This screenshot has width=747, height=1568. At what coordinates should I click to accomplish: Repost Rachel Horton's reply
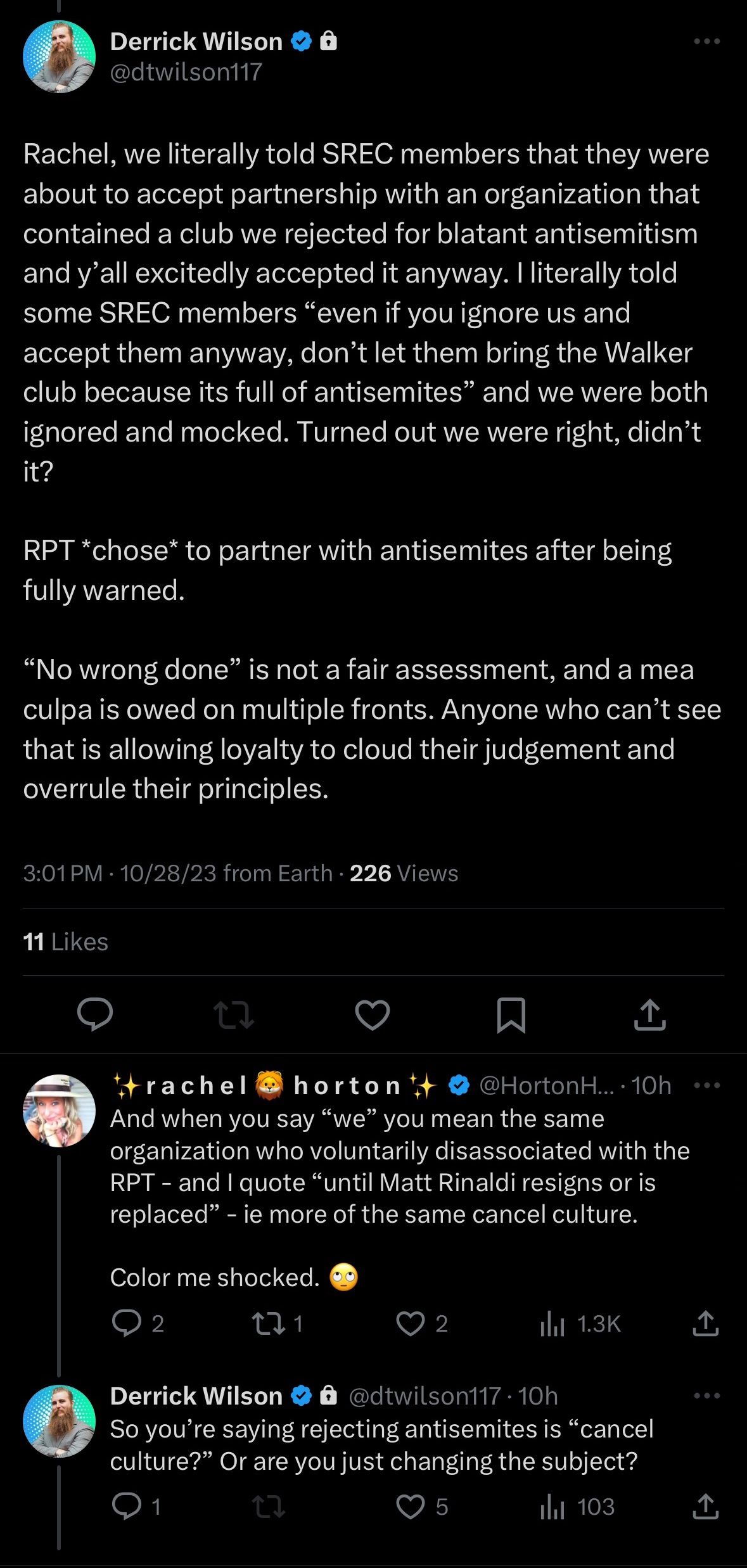(268, 1323)
